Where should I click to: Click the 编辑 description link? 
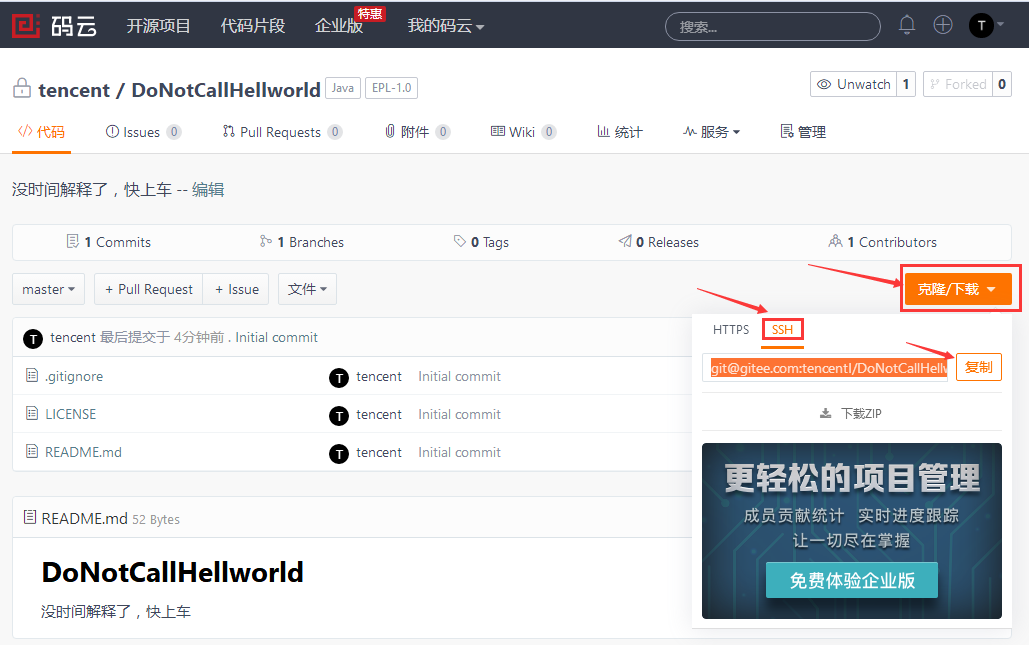pyautogui.click(x=208, y=190)
